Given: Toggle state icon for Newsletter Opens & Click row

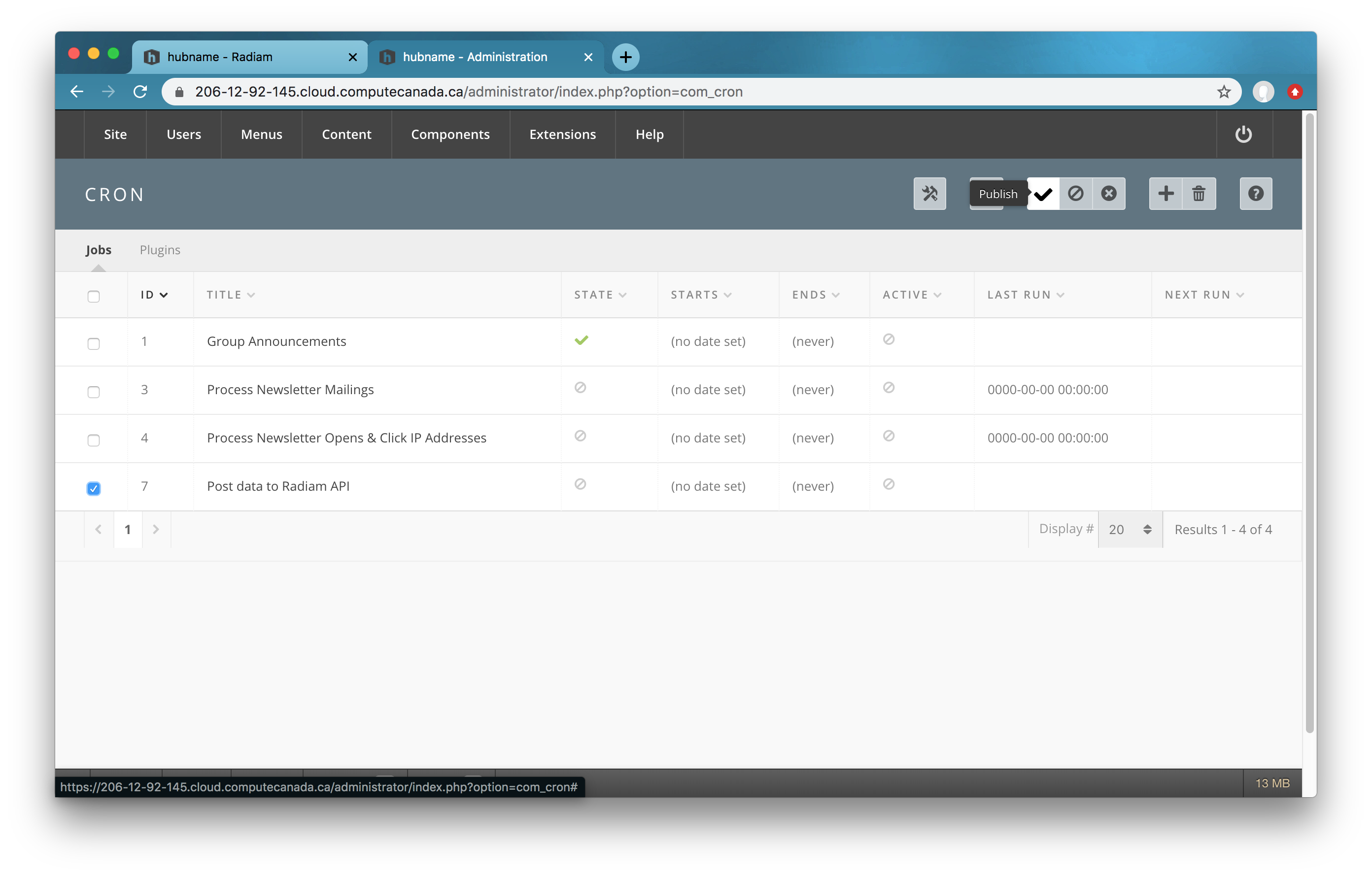Looking at the screenshot, I should click(x=580, y=437).
